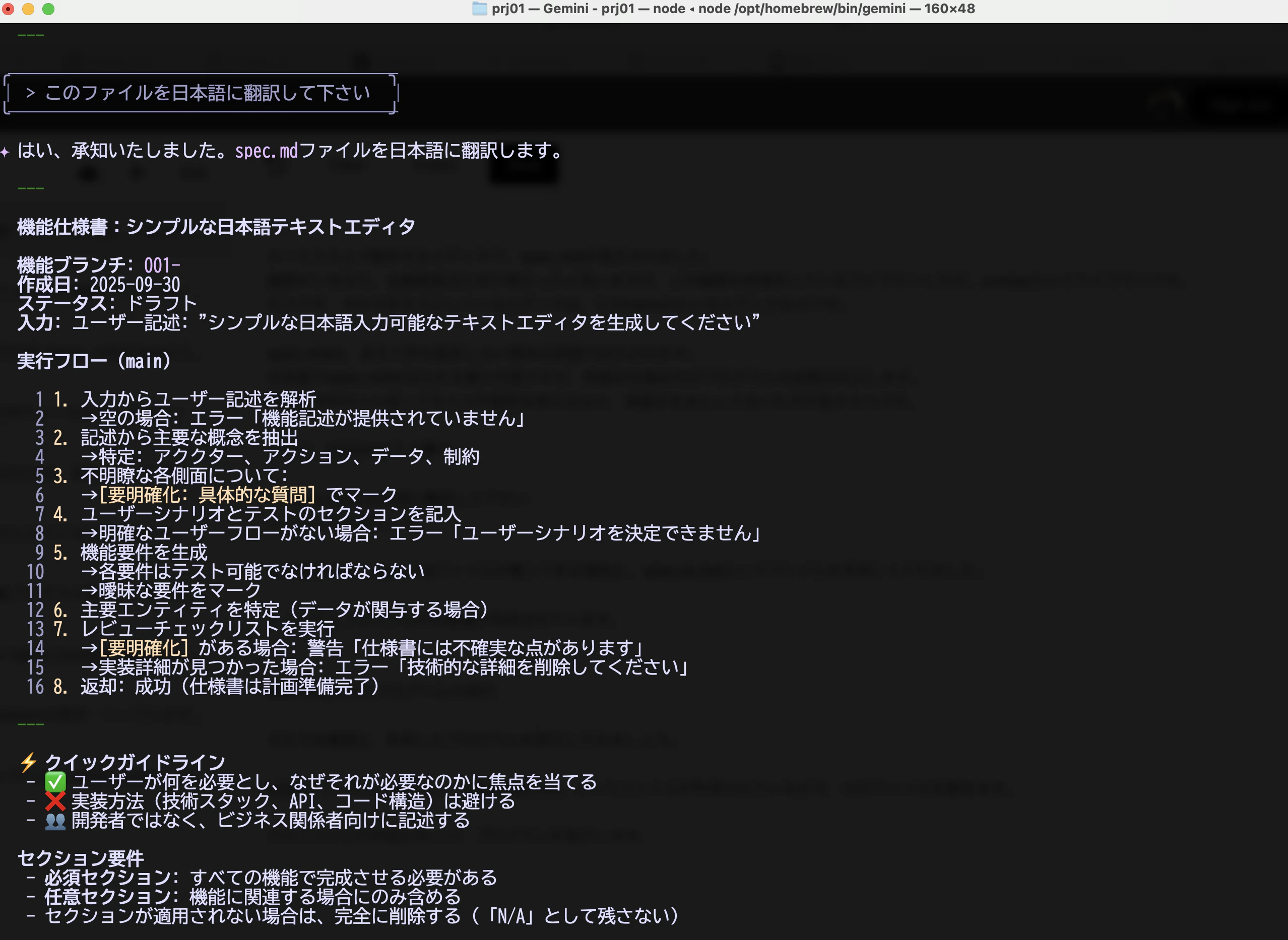Click line 3 記述から主要な概念を抽出
Screen dimensions: 1288x940
189,438
